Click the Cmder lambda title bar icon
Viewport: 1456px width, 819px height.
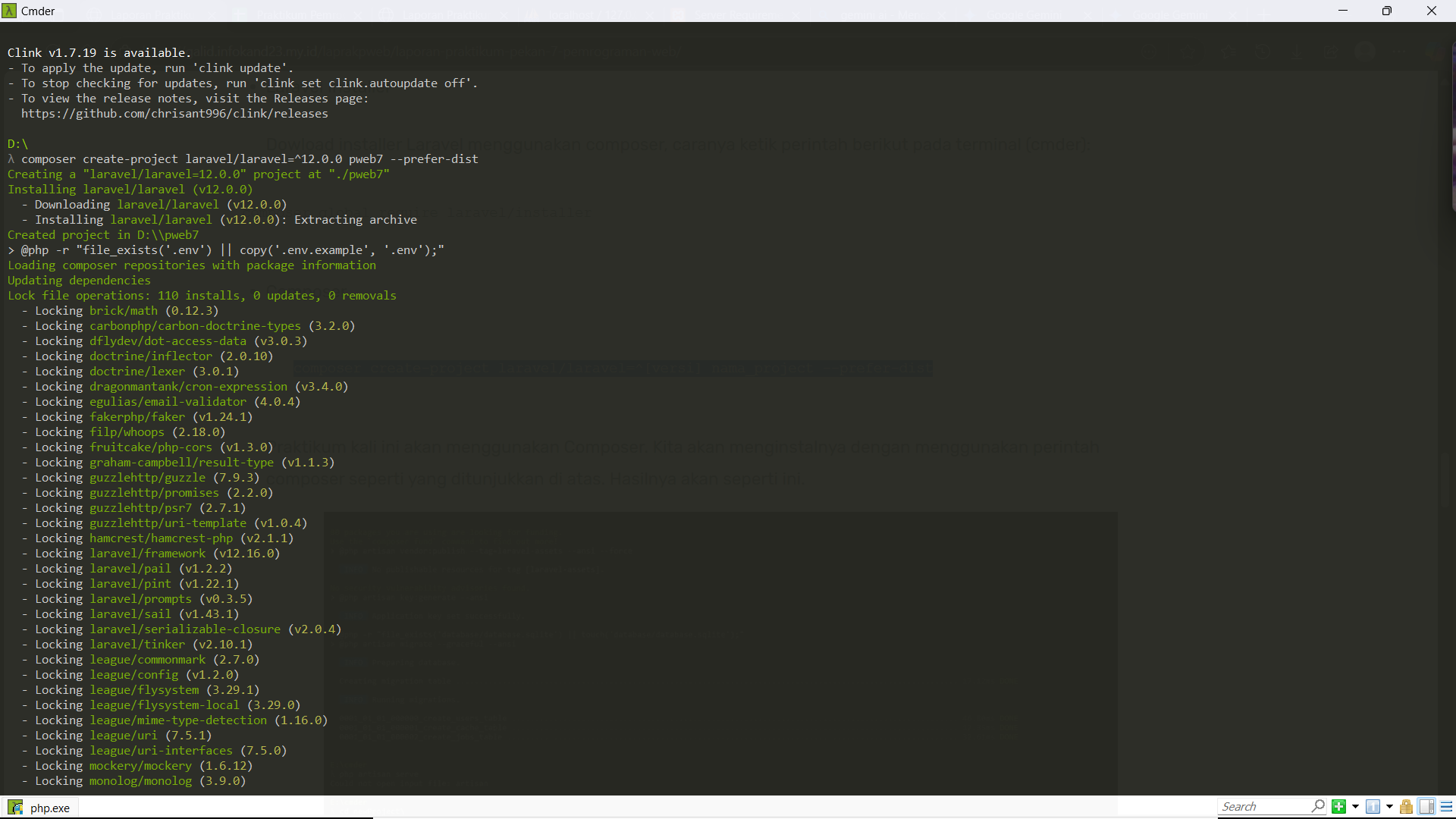9,11
